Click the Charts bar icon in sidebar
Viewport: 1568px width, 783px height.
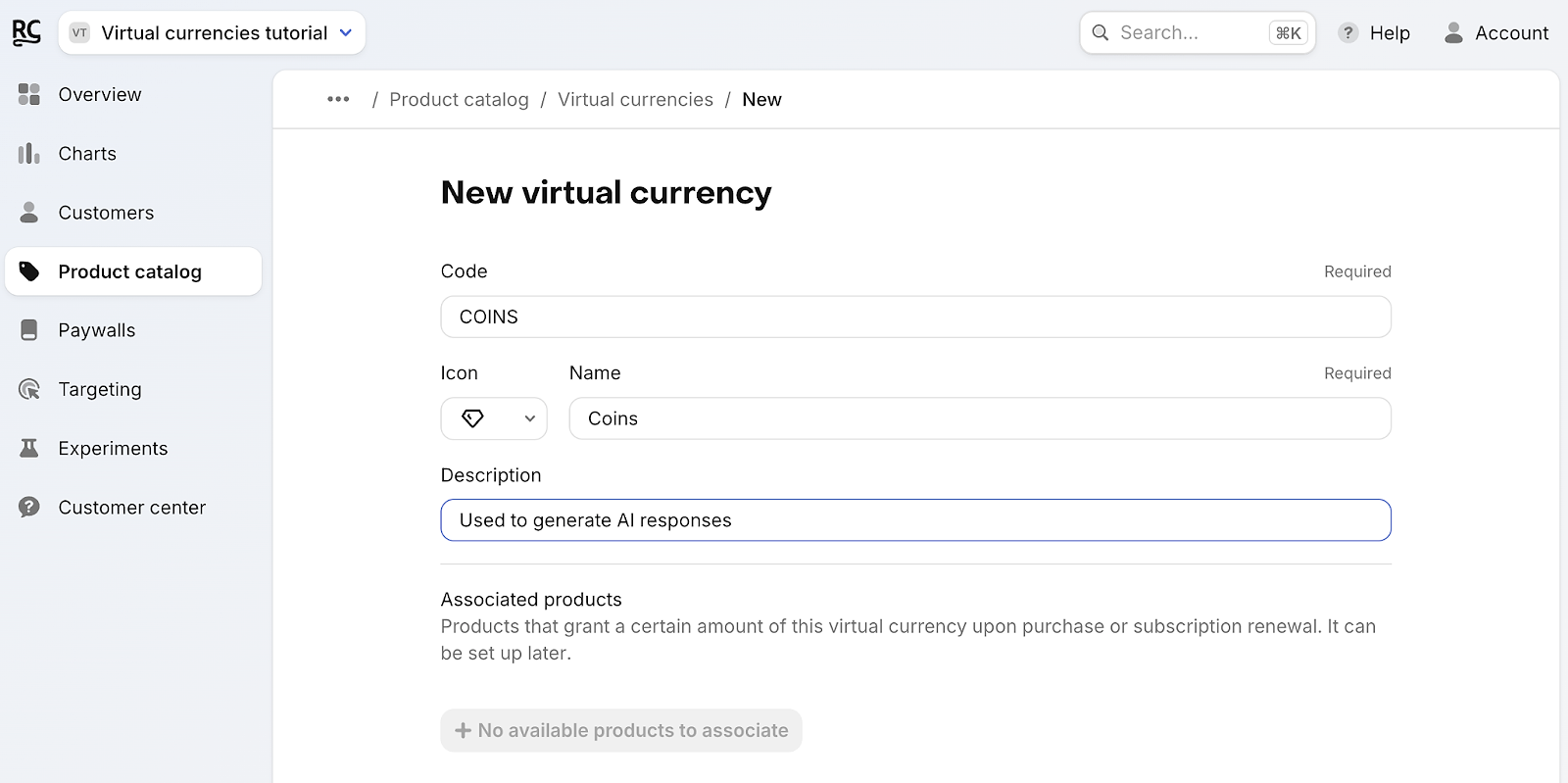click(x=29, y=153)
